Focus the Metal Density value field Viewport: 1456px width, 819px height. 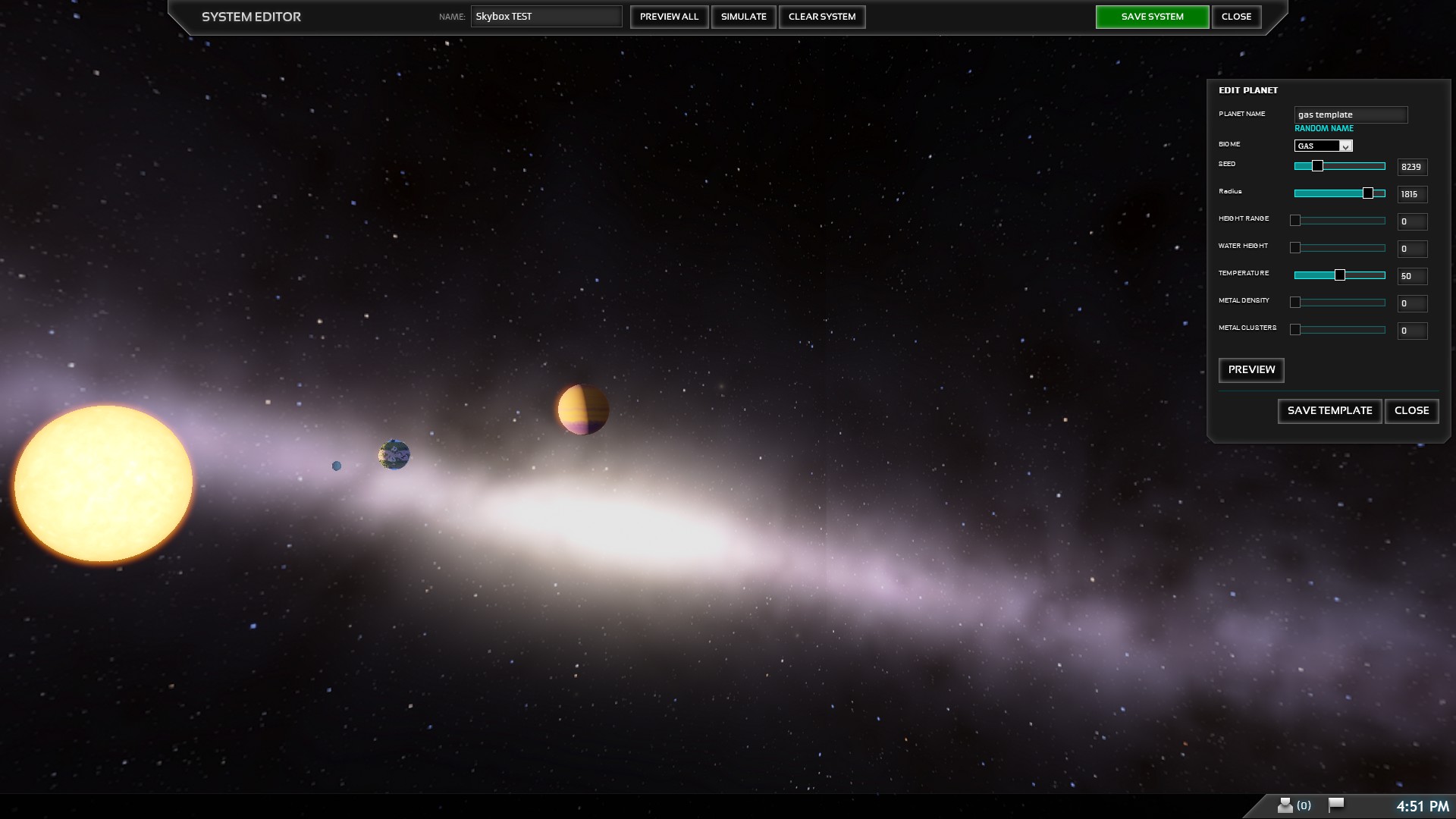(x=1412, y=303)
